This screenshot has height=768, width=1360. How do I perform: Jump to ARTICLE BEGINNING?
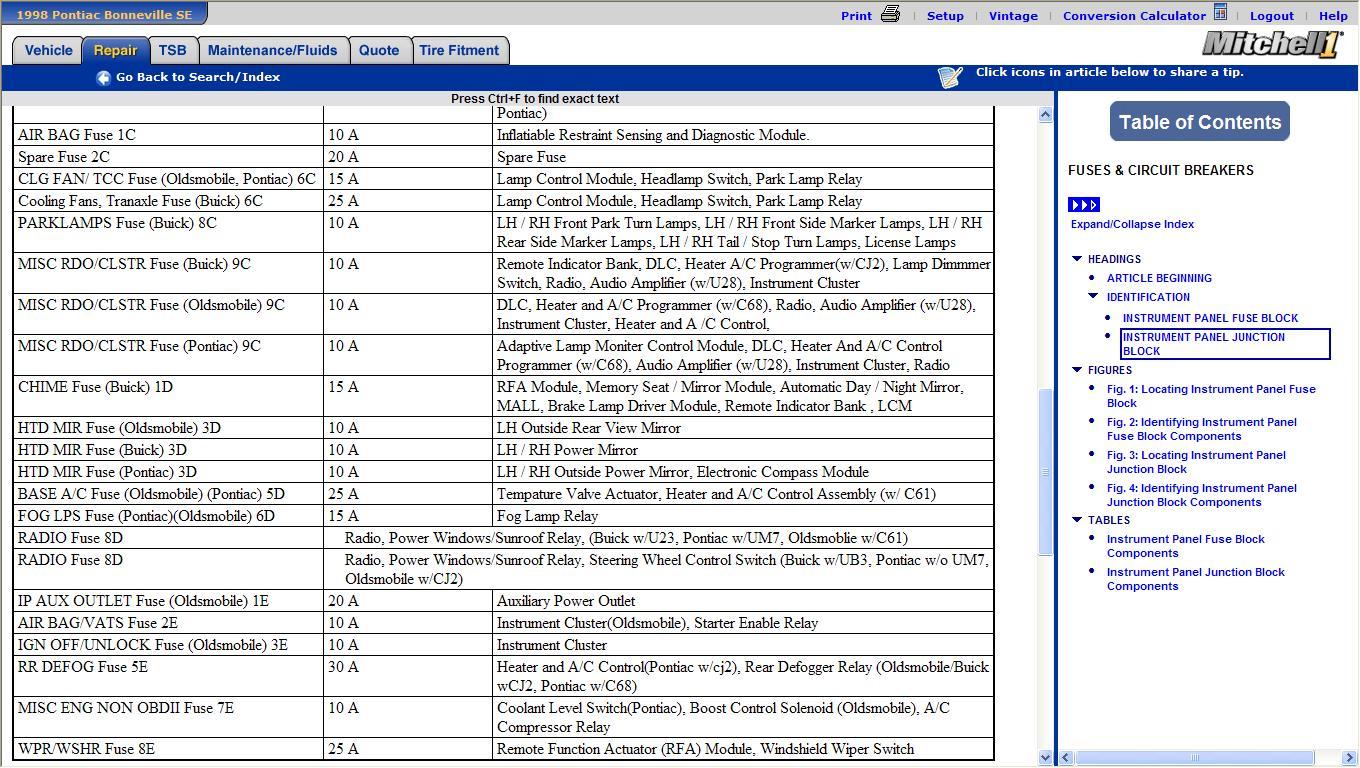tap(1159, 278)
